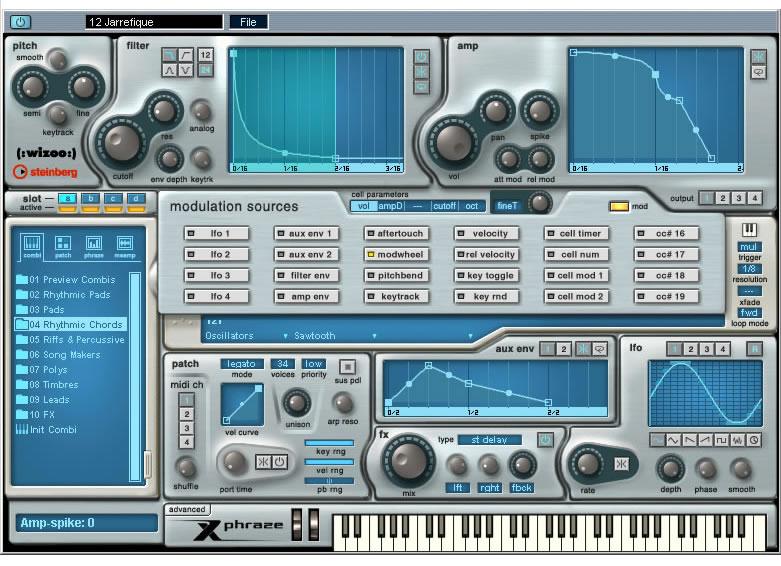Image resolution: width=781 pixels, height=566 pixels.
Task: Open the low priority selector
Action: [313, 364]
